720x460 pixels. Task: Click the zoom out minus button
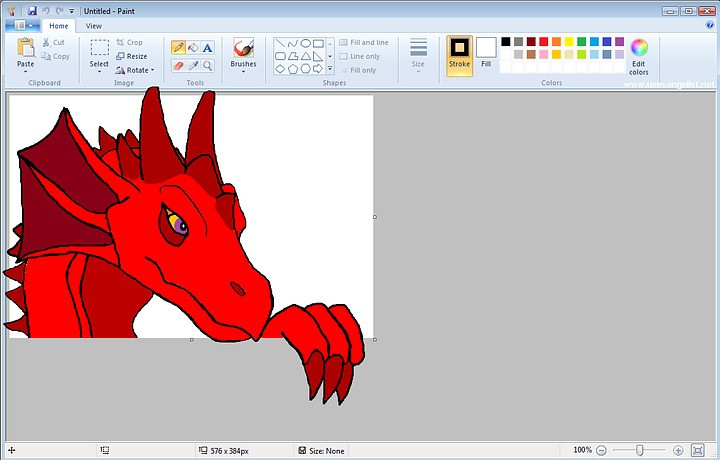(x=602, y=451)
